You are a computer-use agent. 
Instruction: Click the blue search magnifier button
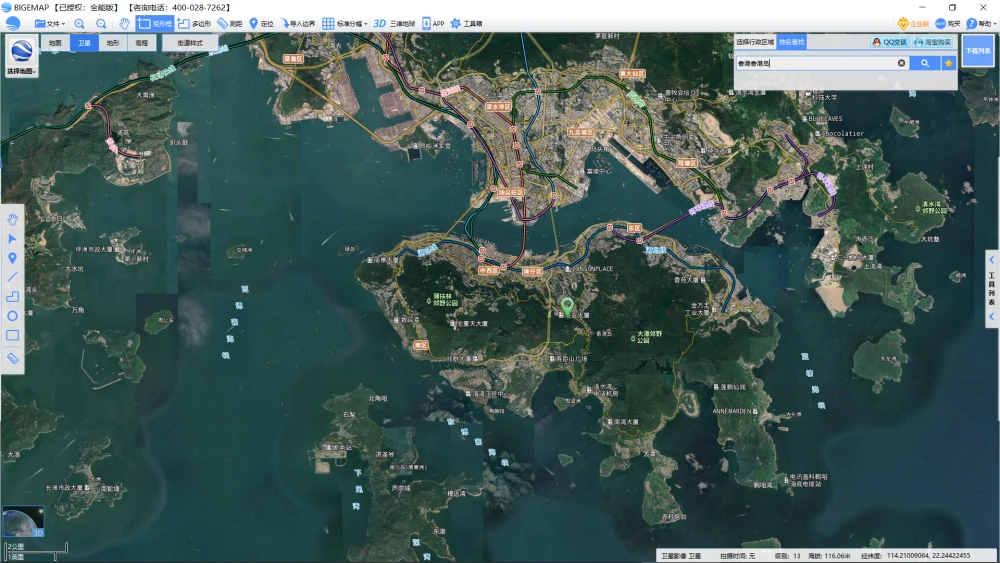click(x=925, y=63)
